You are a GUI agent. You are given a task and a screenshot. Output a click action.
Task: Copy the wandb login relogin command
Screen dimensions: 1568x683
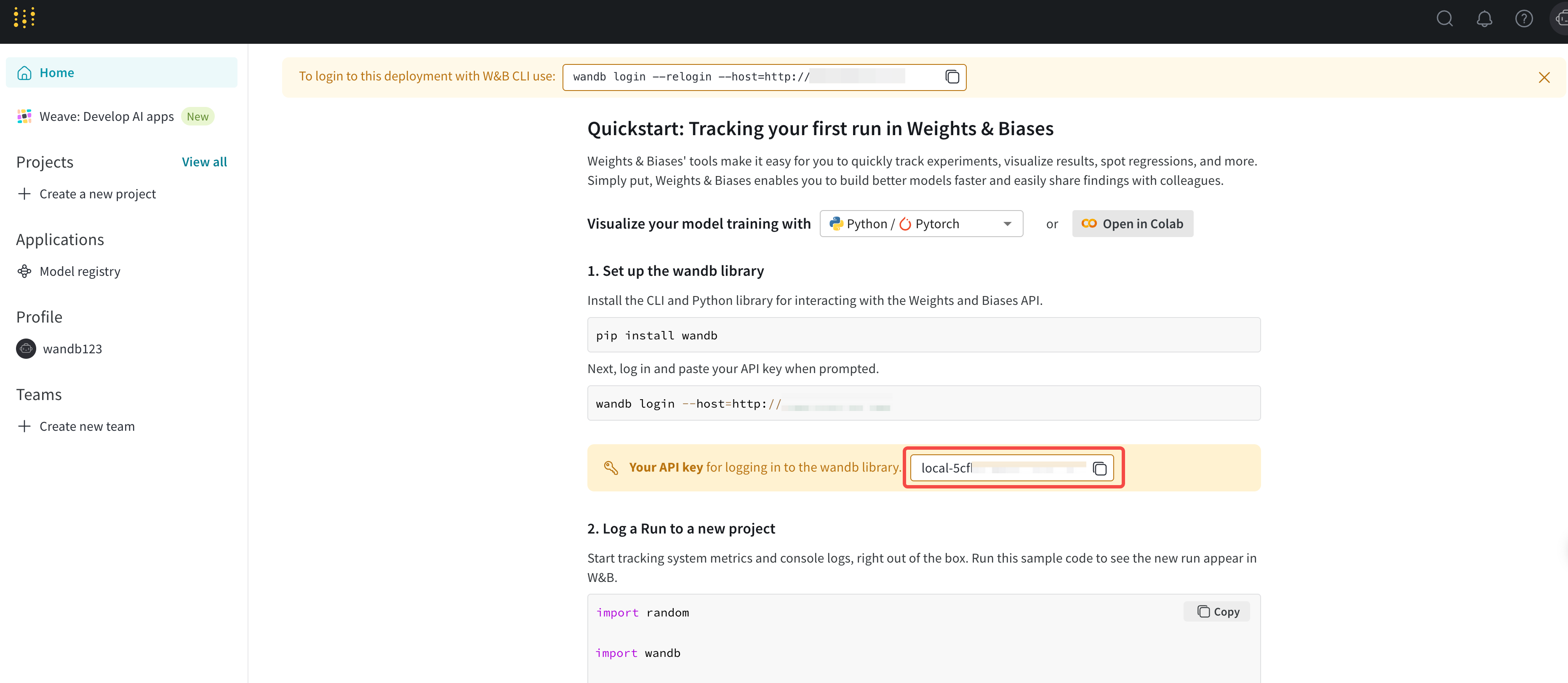click(952, 77)
